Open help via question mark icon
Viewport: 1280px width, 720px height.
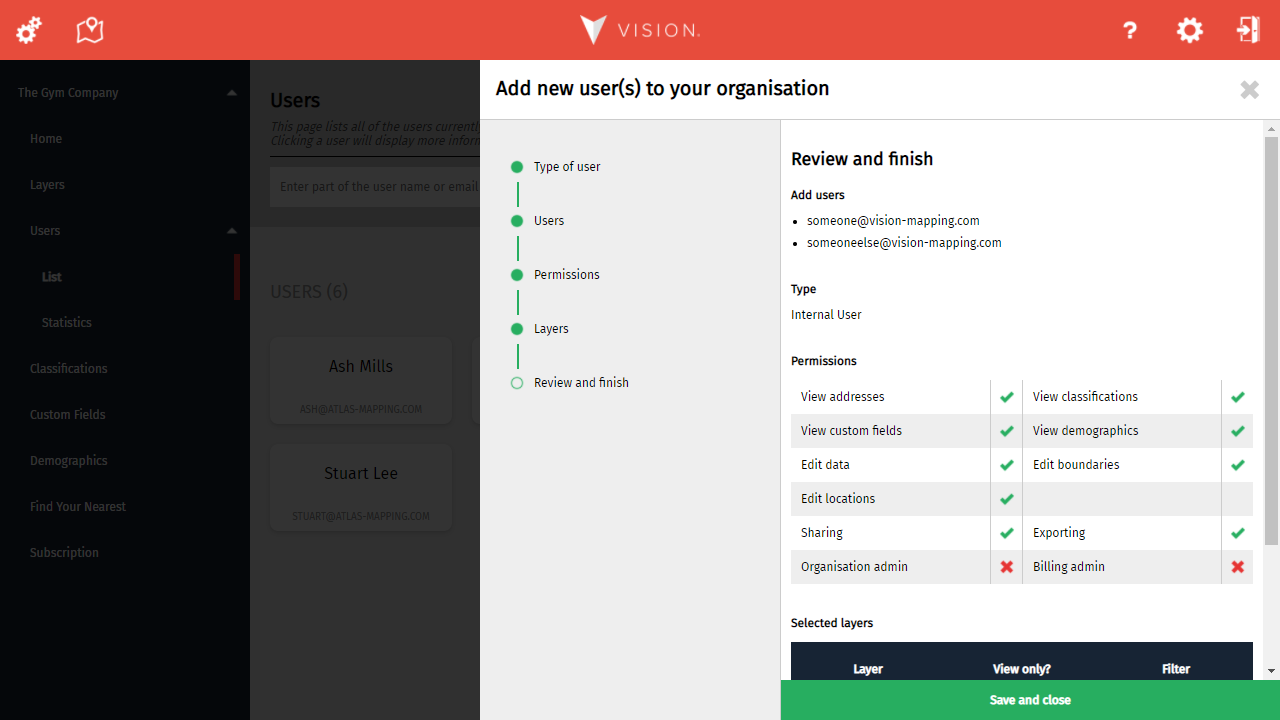pyautogui.click(x=1130, y=31)
